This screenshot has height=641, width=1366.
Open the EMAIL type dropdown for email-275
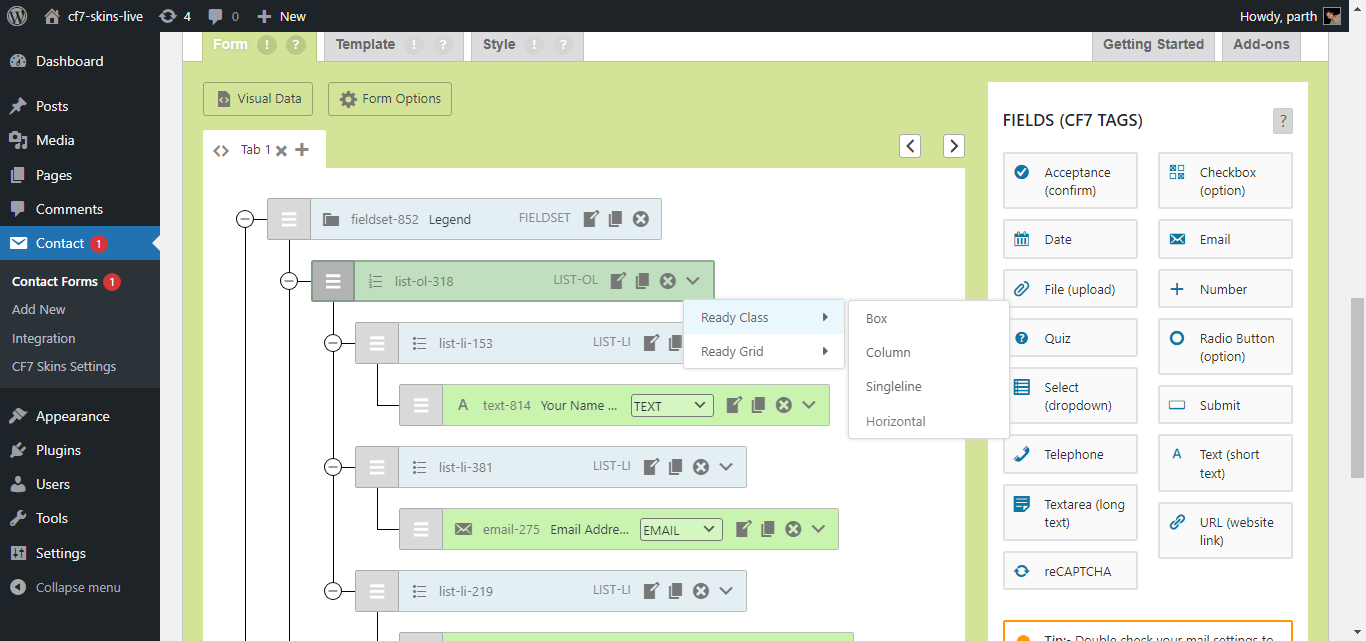681,530
